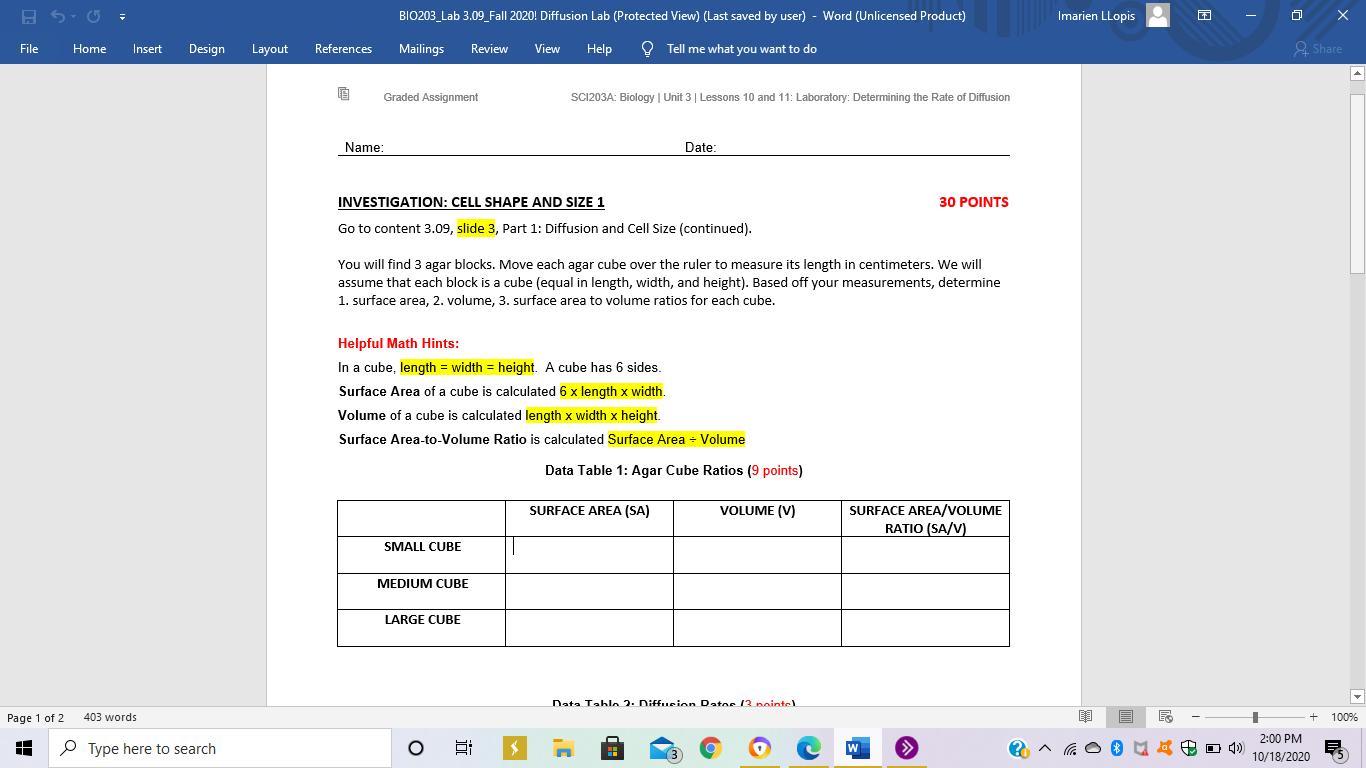This screenshot has width=1366, height=768.
Task: Click the Small Cube volume cell
Action: (757, 555)
